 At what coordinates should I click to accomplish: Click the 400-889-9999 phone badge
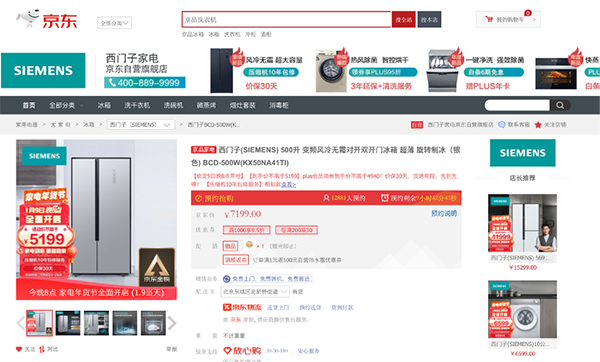145,83
